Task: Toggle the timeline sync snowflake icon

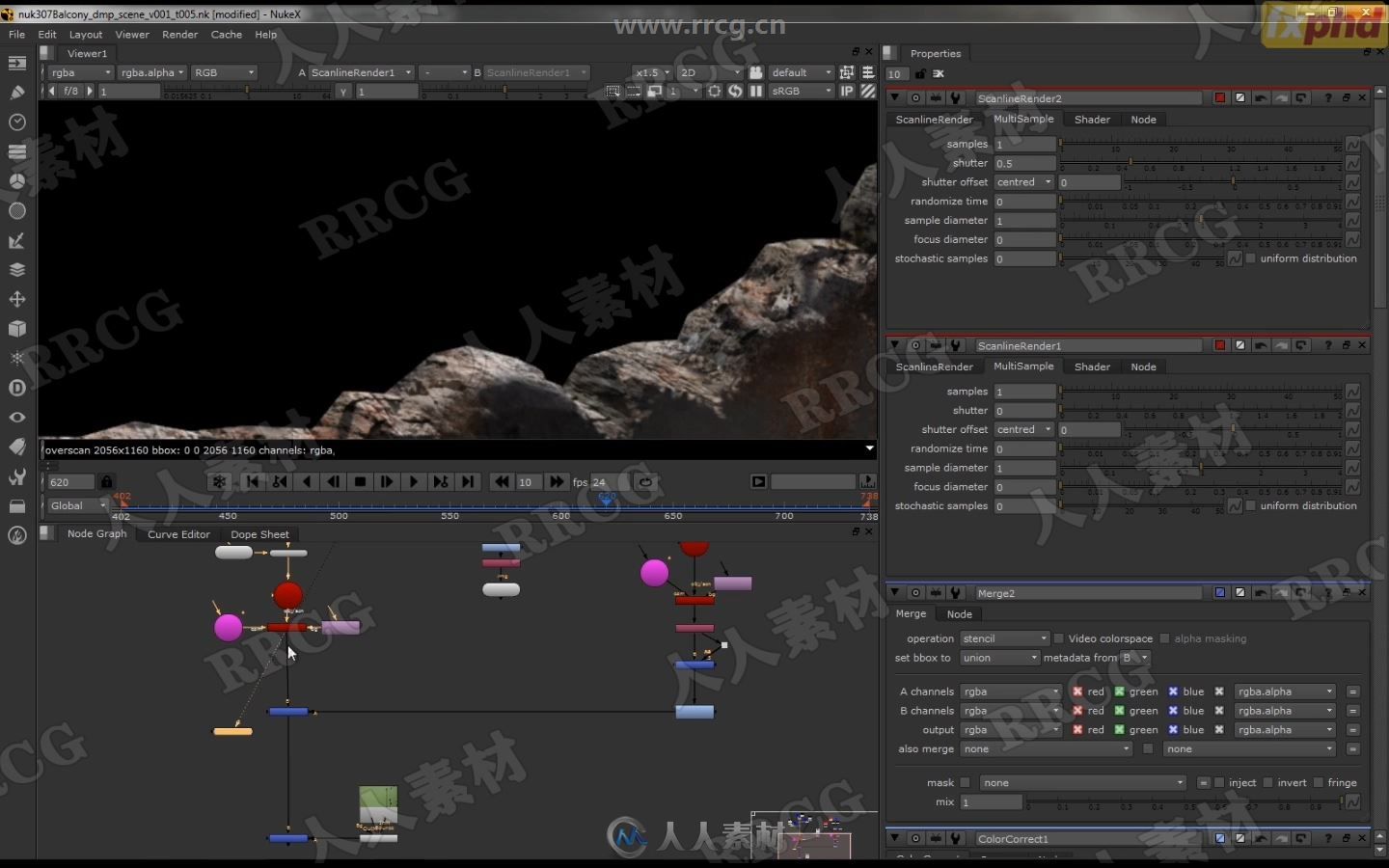Action: [219, 481]
